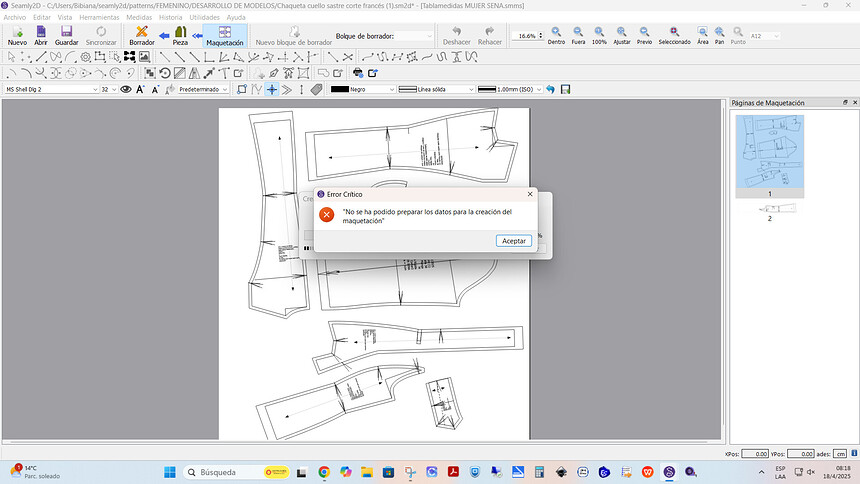Save the pattern using Guardar
The image size is (860, 484).
pos(66,36)
